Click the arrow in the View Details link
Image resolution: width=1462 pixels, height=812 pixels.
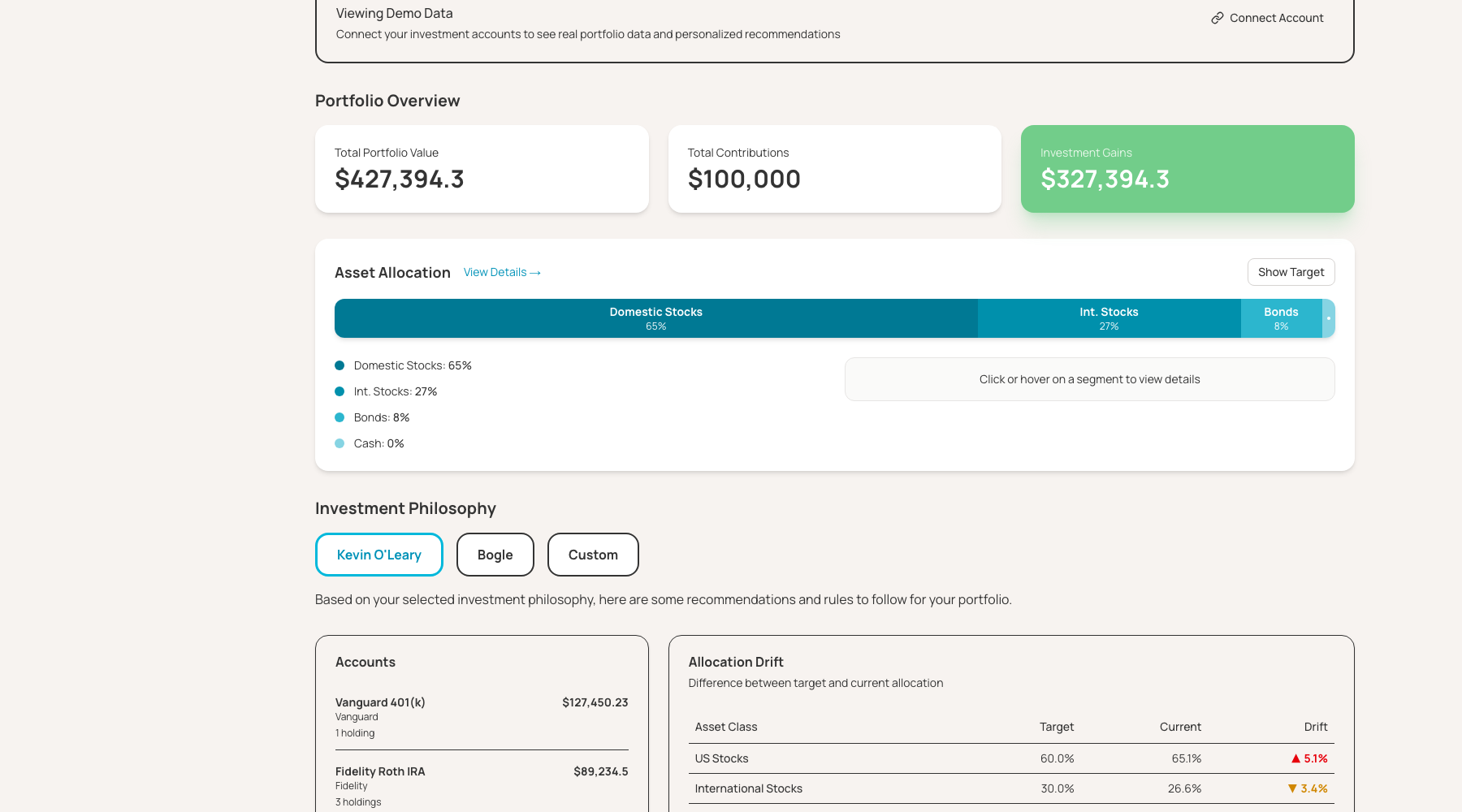click(534, 272)
